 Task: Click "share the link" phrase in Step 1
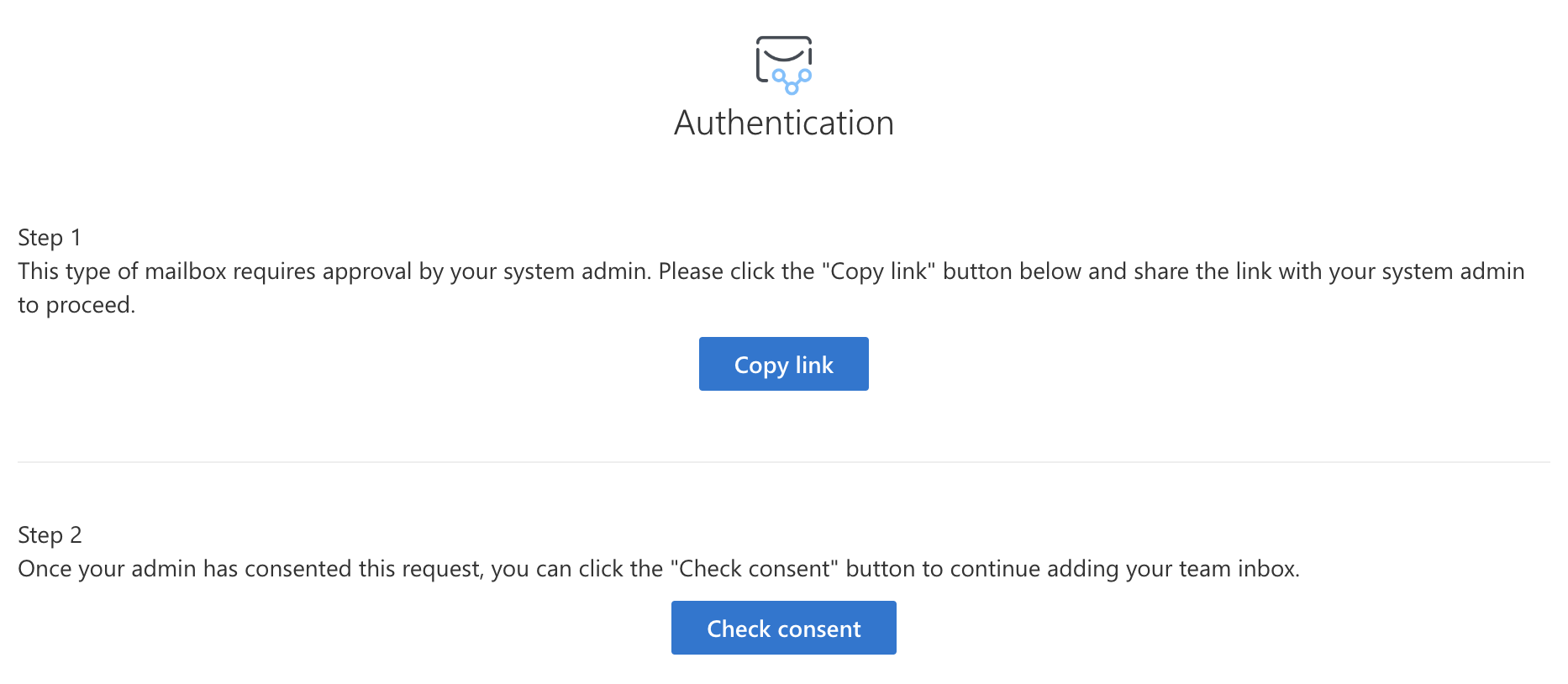1202,271
